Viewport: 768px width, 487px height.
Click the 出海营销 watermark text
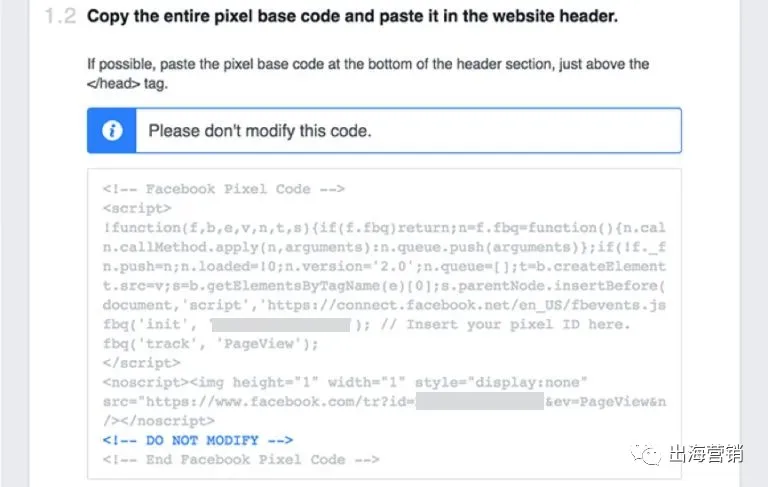coord(706,454)
